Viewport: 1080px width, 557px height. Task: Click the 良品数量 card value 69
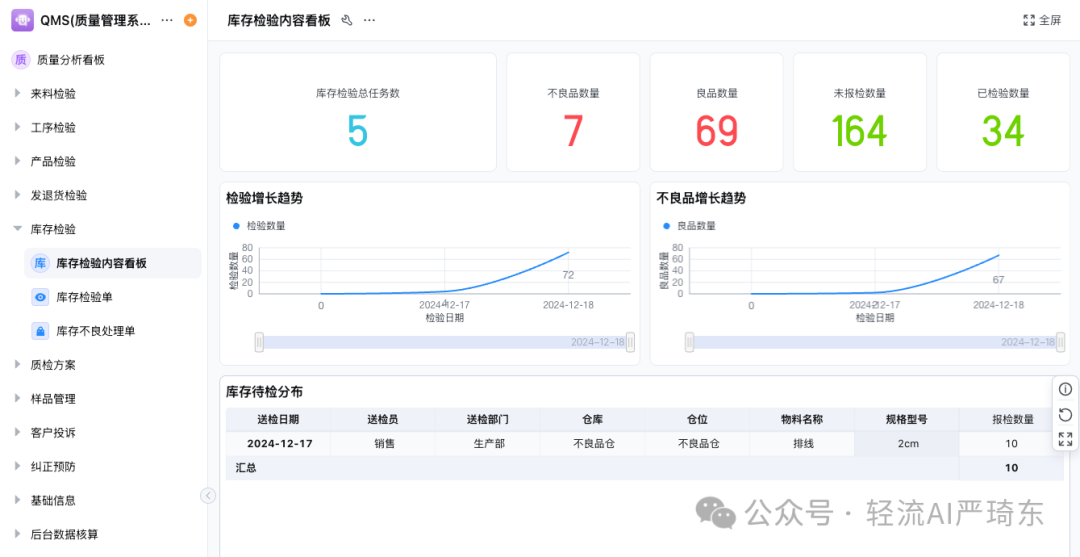click(716, 131)
